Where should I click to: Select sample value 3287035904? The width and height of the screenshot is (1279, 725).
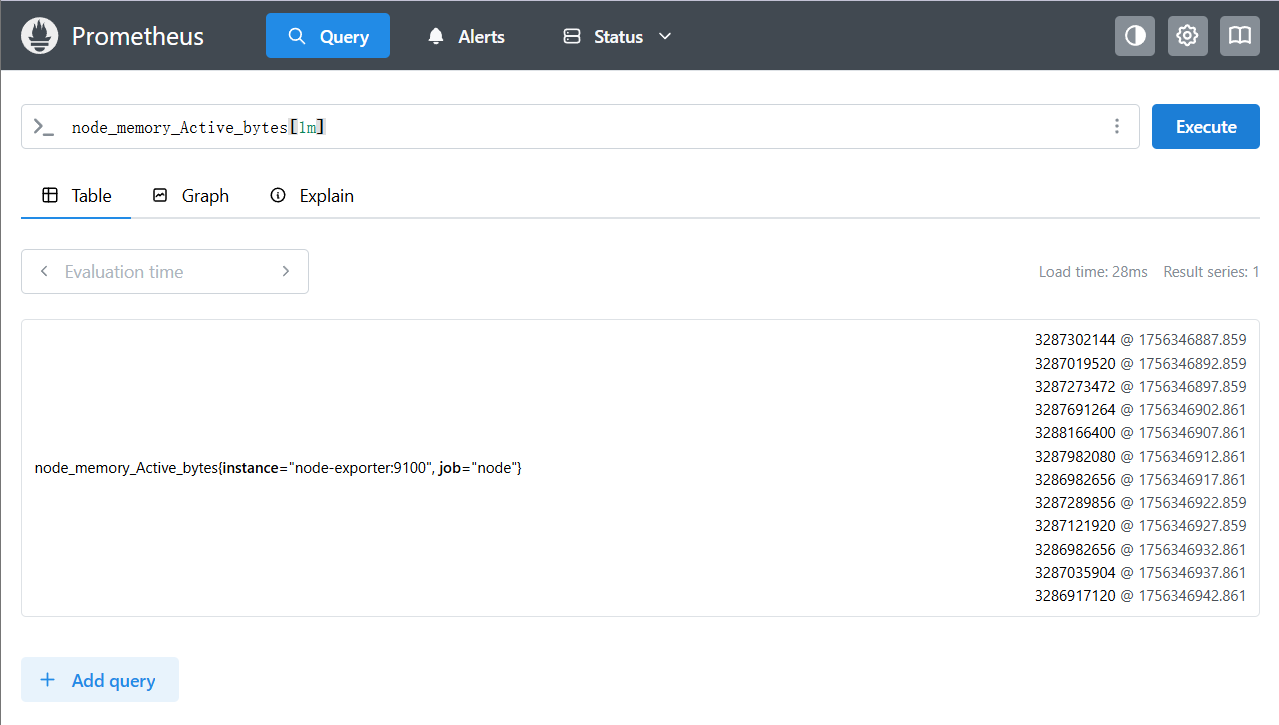pos(1075,572)
